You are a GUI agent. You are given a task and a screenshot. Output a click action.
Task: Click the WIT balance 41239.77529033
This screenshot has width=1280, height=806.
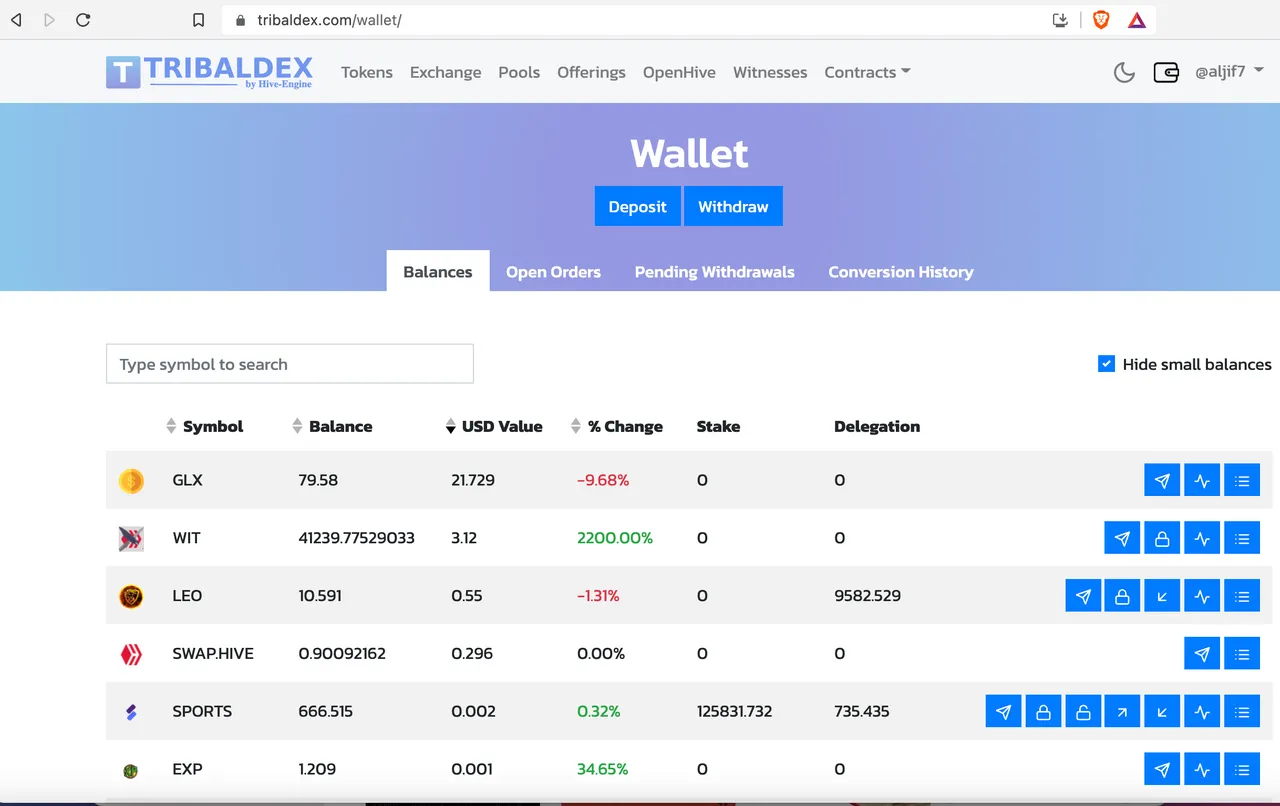click(x=357, y=538)
